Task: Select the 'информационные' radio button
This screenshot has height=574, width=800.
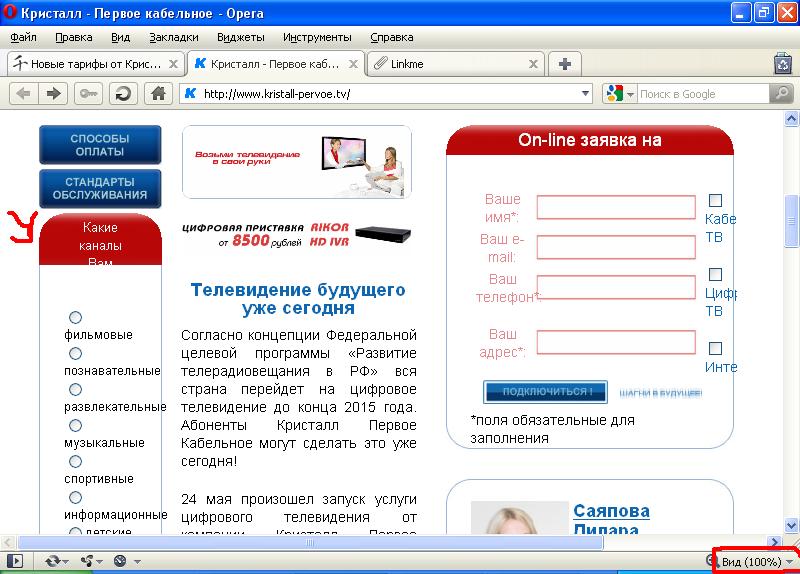Action: point(76,497)
